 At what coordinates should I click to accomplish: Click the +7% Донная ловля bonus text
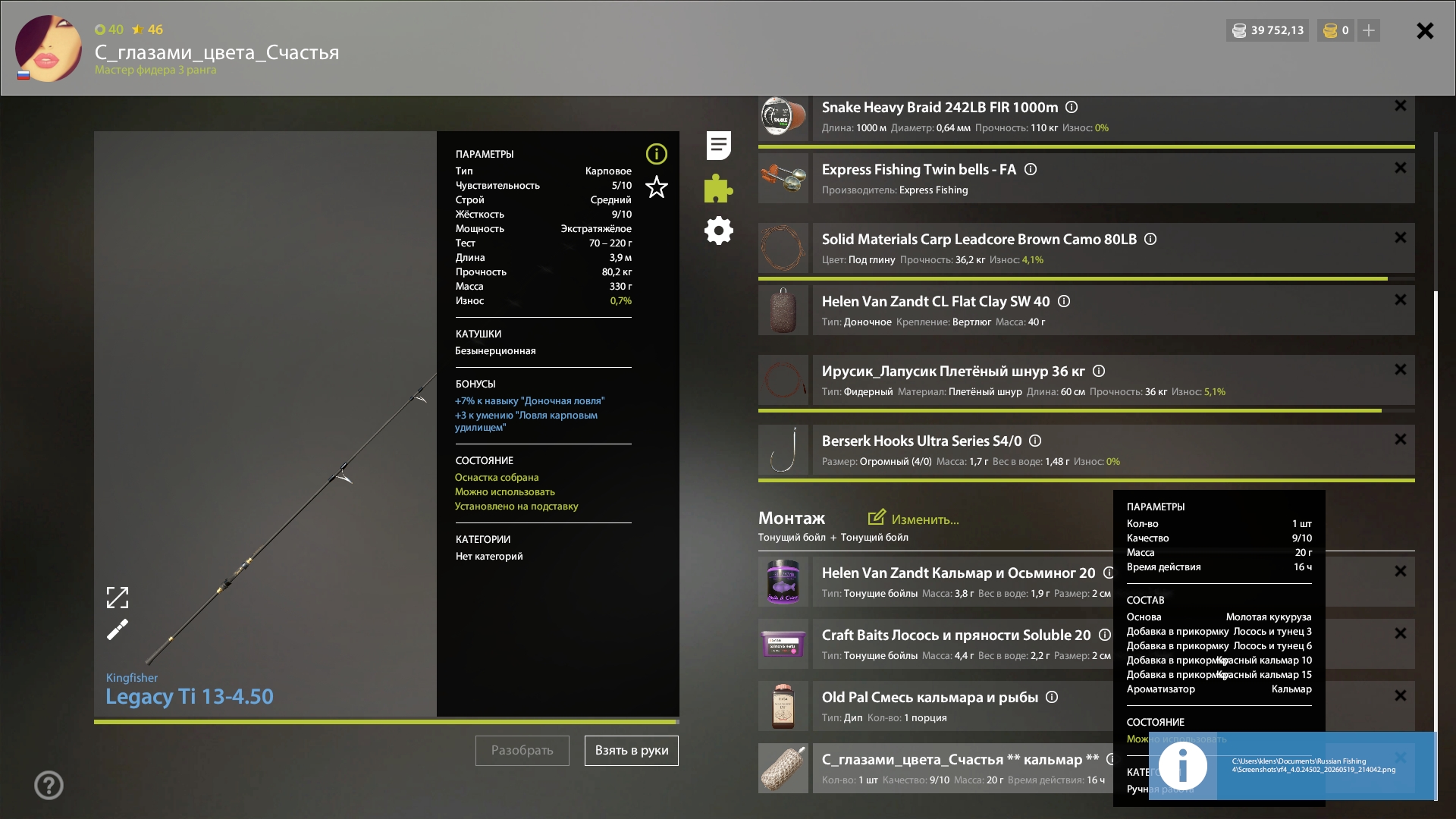click(530, 401)
